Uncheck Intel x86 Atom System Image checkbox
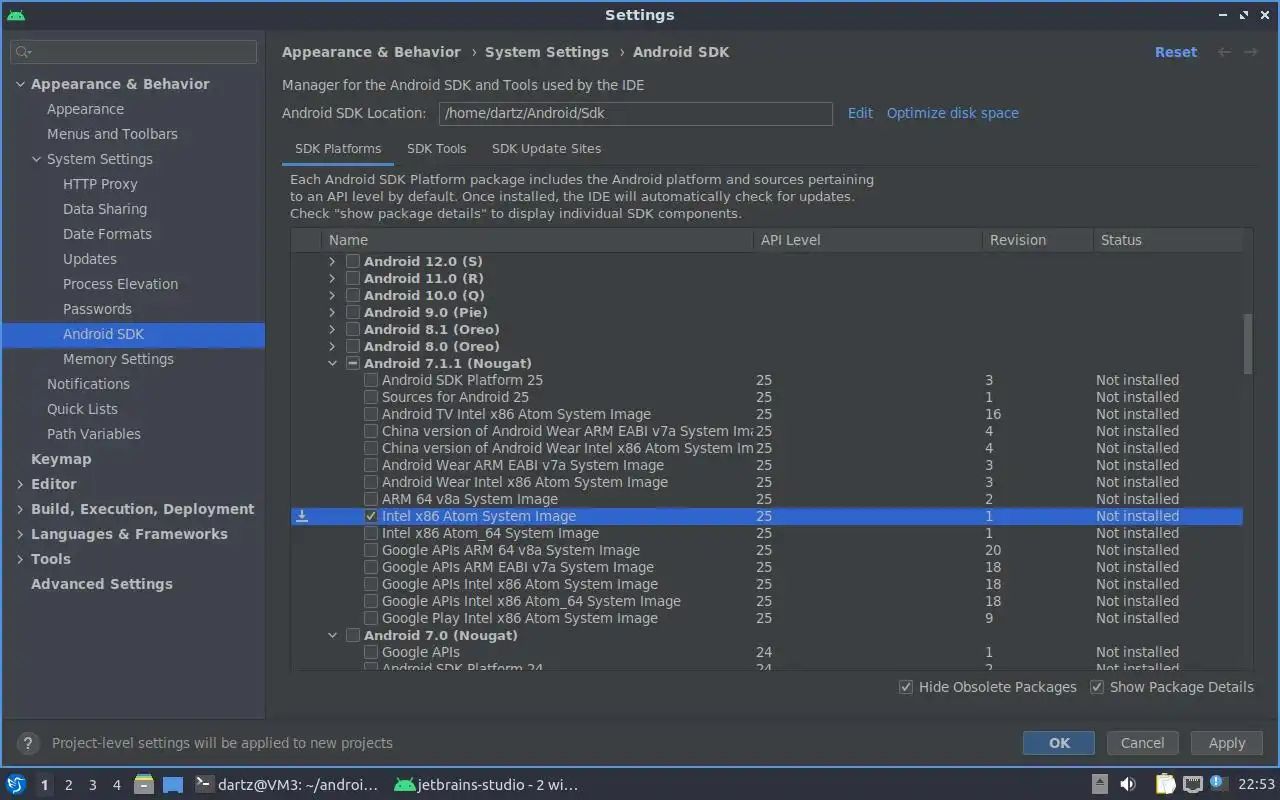The width and height of the screenshot is (1280, 800). point(371,516)
